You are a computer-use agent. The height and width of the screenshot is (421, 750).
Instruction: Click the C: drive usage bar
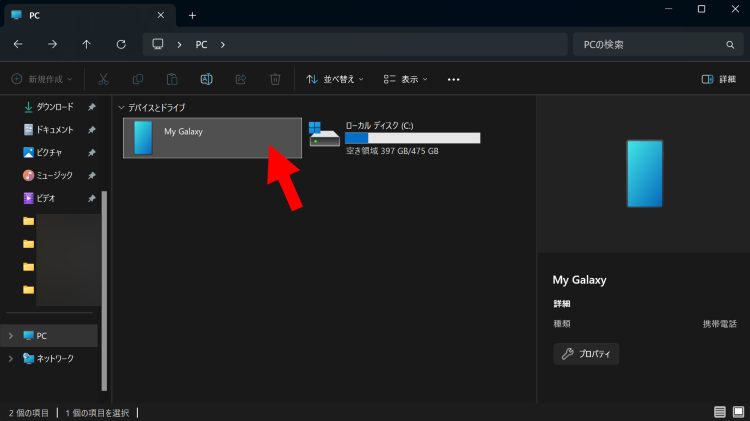point(412,138)
